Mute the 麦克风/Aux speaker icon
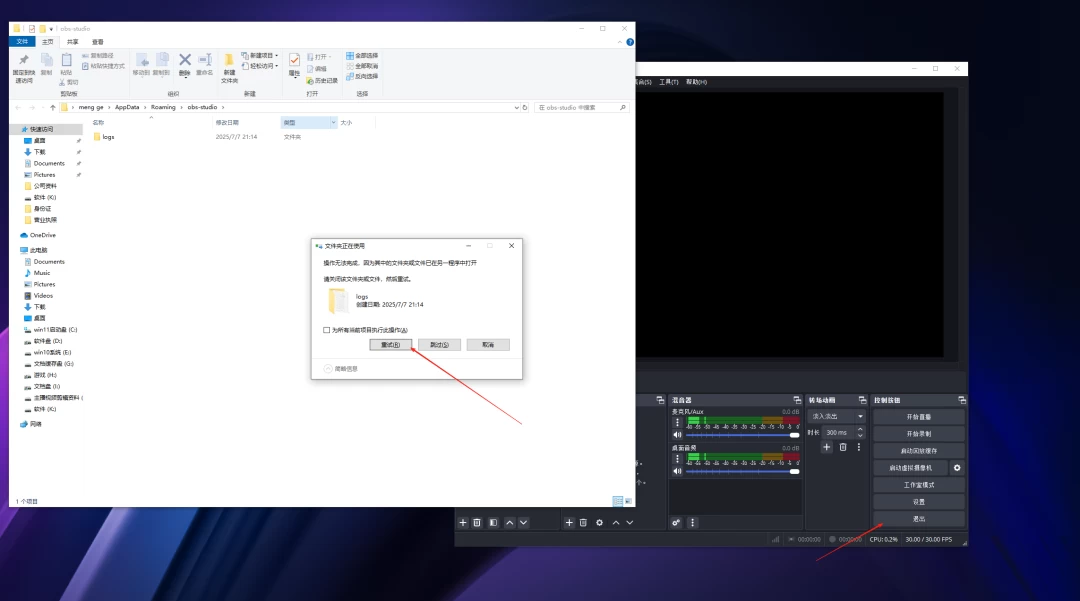 (677, 435)
